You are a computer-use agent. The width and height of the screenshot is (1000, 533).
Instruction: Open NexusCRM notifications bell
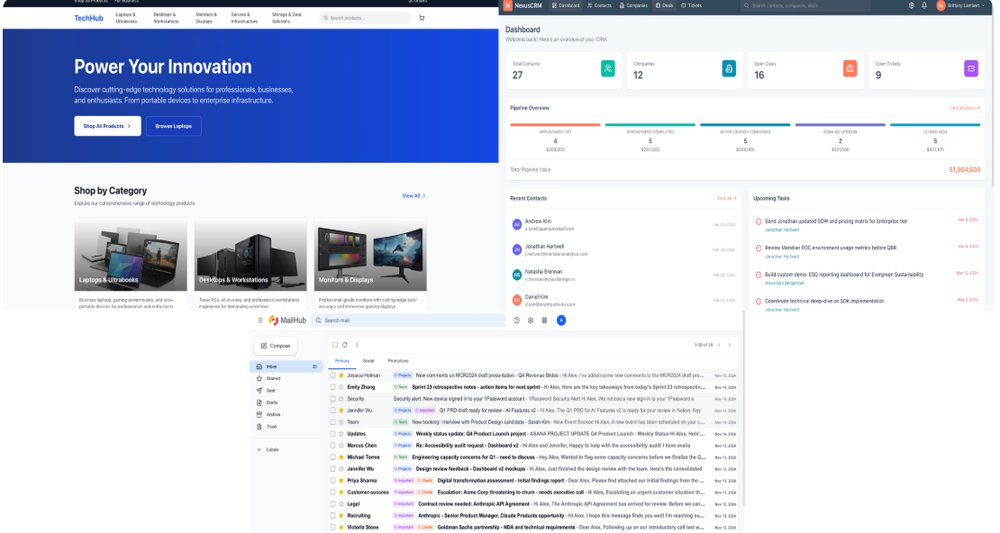pos(924,5)
